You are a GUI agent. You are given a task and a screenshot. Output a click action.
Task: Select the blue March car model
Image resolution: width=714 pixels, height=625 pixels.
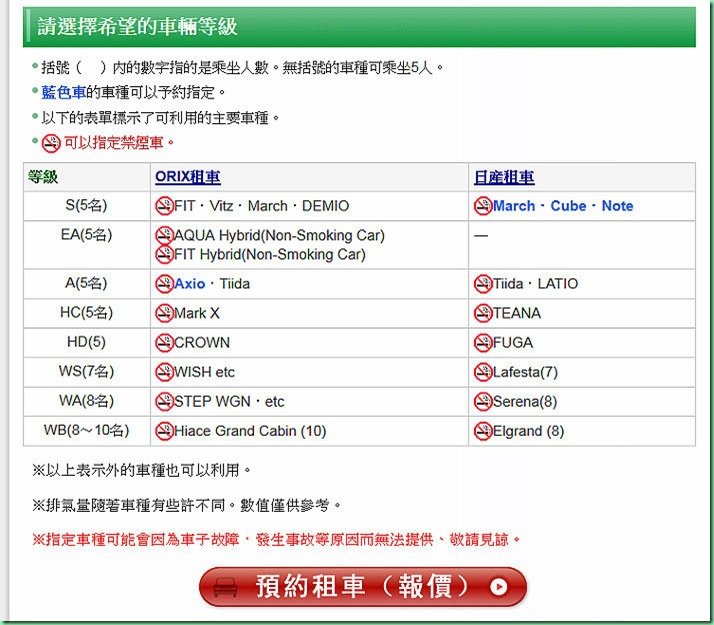514,206
